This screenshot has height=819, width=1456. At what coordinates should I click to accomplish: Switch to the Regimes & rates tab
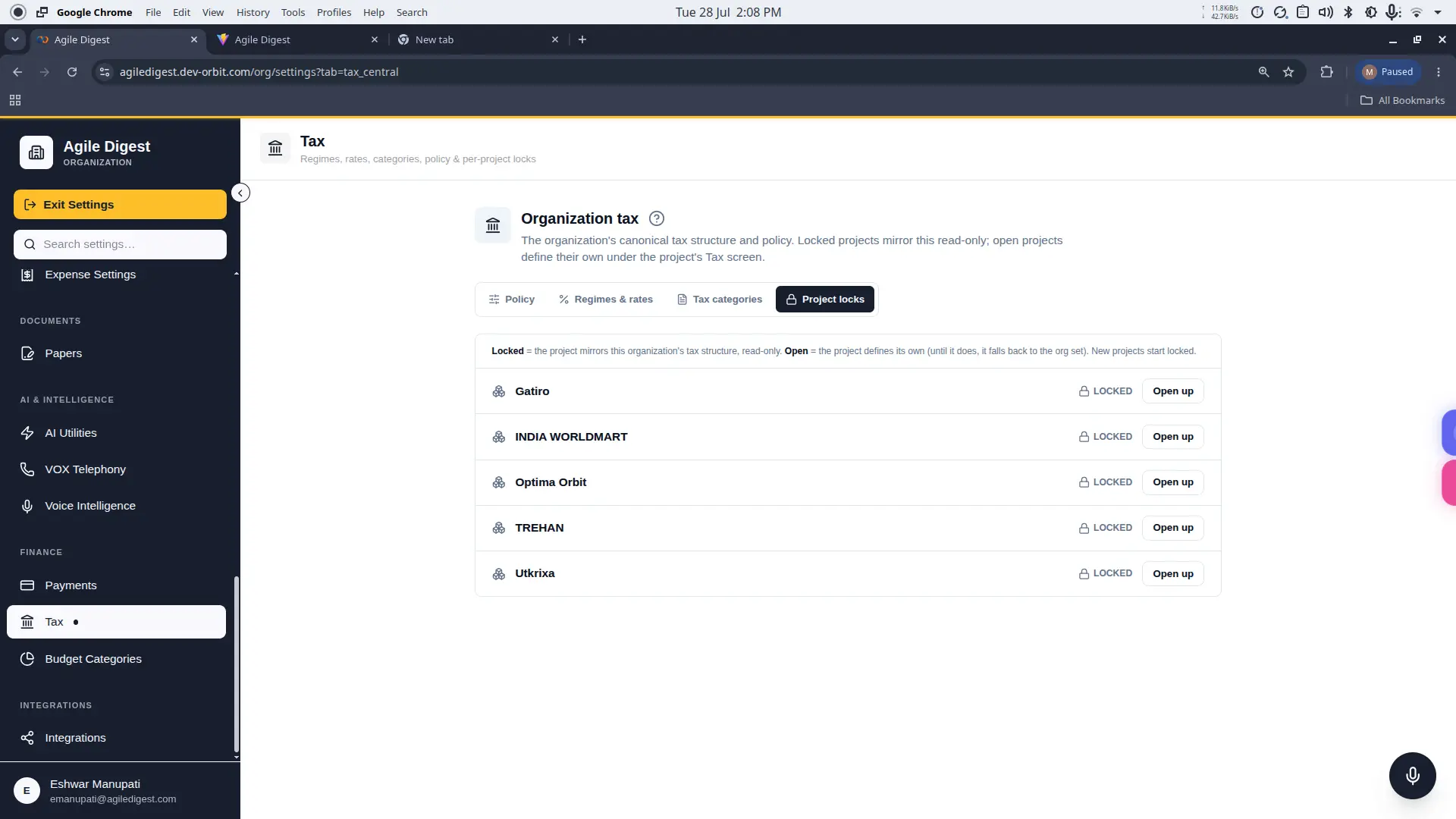[x=606, y=300]
